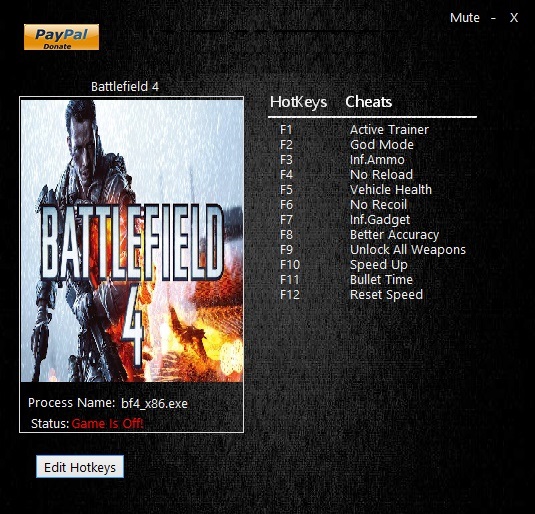Select the God Mode cheat entry

[x=382, y=145]
